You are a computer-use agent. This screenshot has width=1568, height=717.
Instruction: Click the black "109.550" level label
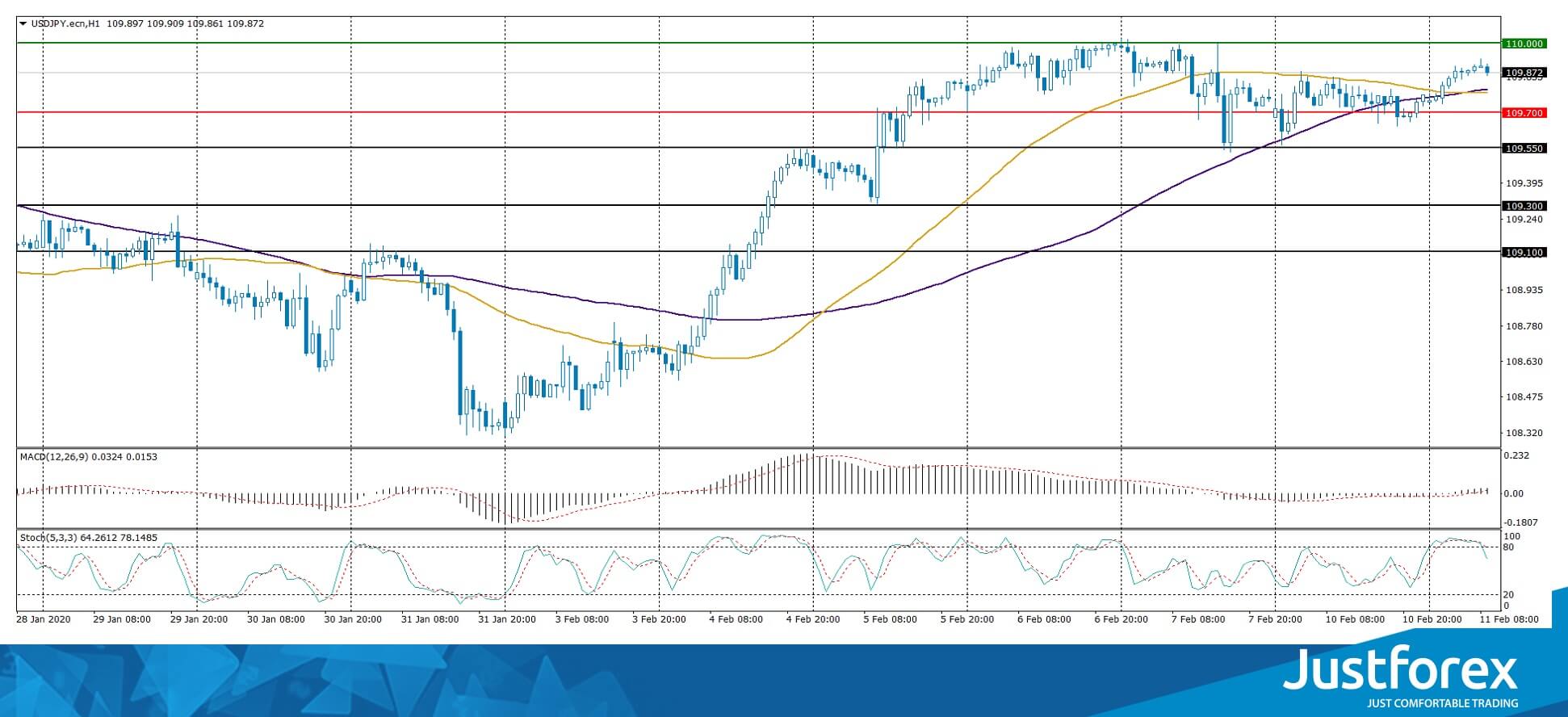pos(1524,149)
